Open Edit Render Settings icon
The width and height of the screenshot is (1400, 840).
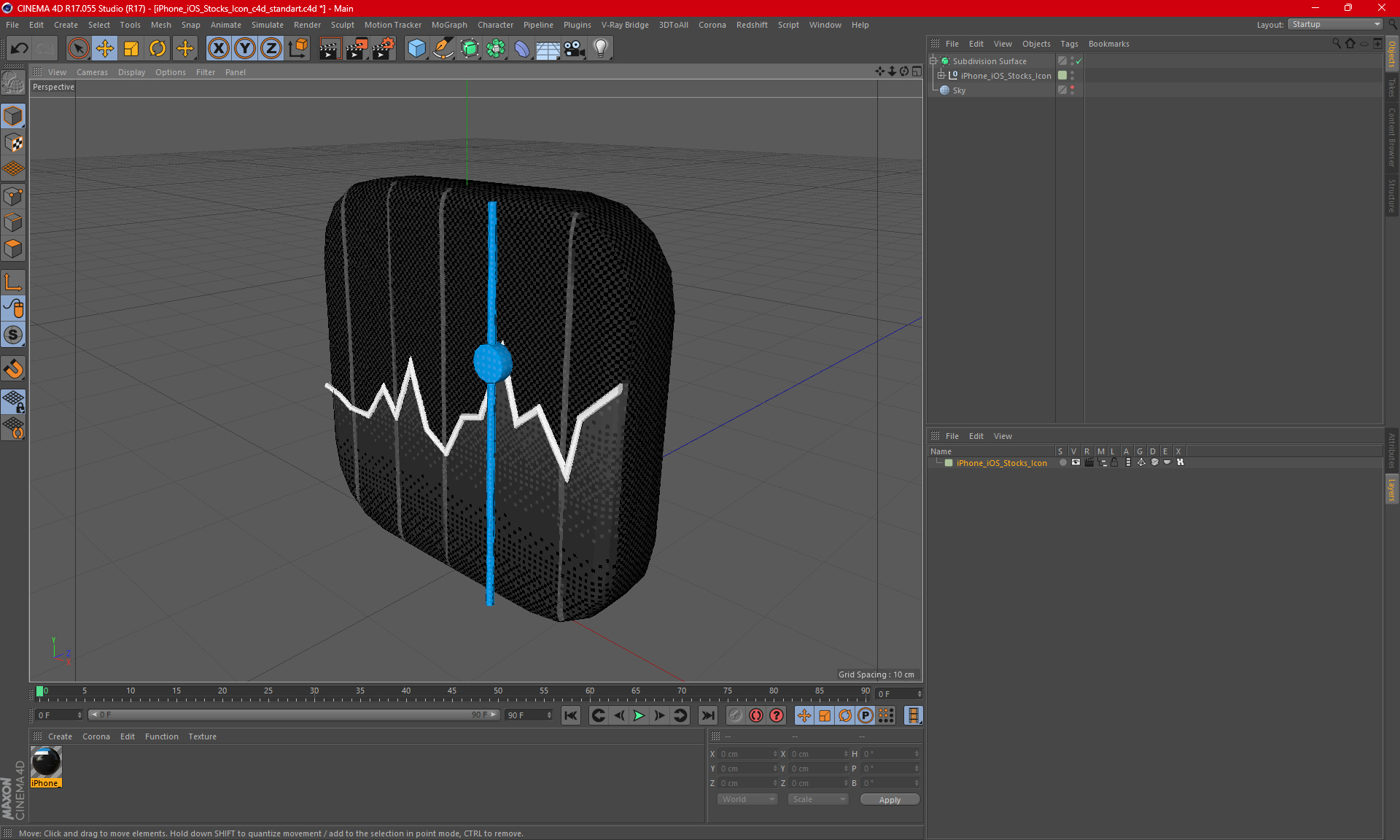pos(384,48)
